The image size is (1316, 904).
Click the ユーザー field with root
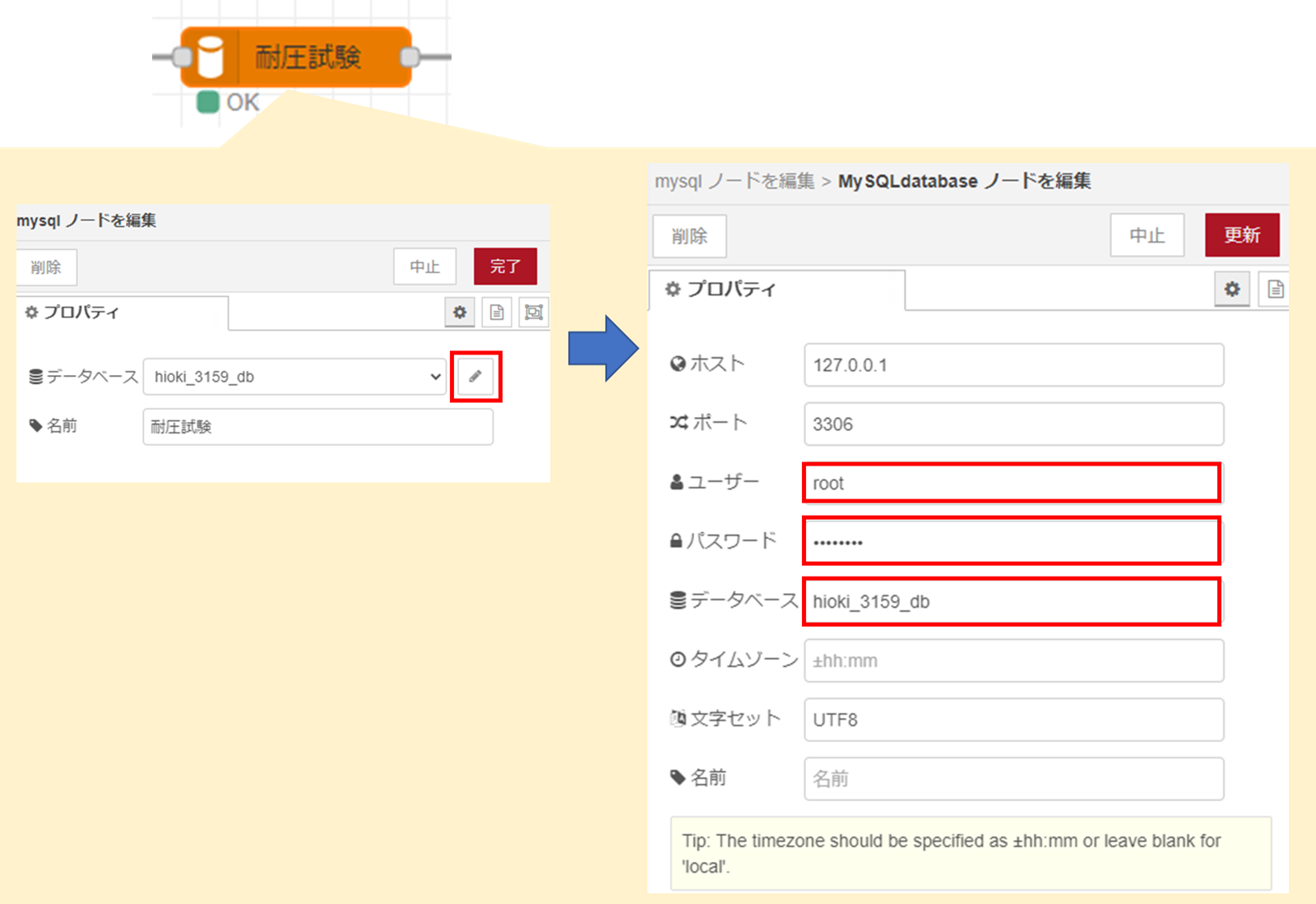[1012, 483]
